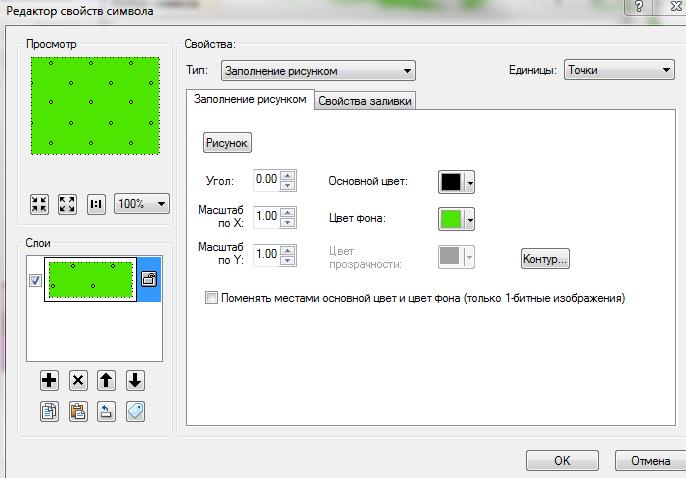
Task: Click the zoom-out preview icon
Action: click(x=39, y=204)
